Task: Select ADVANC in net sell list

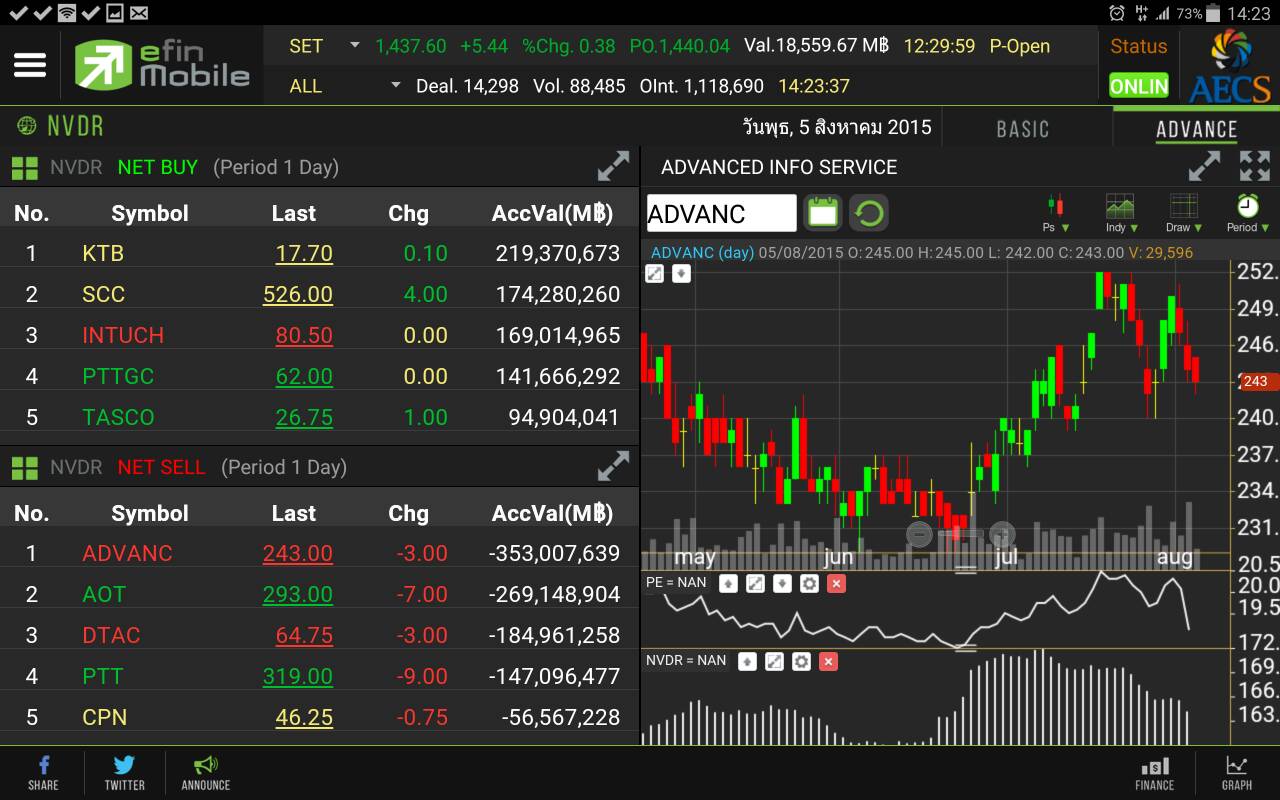Action: tap(127, 554)
